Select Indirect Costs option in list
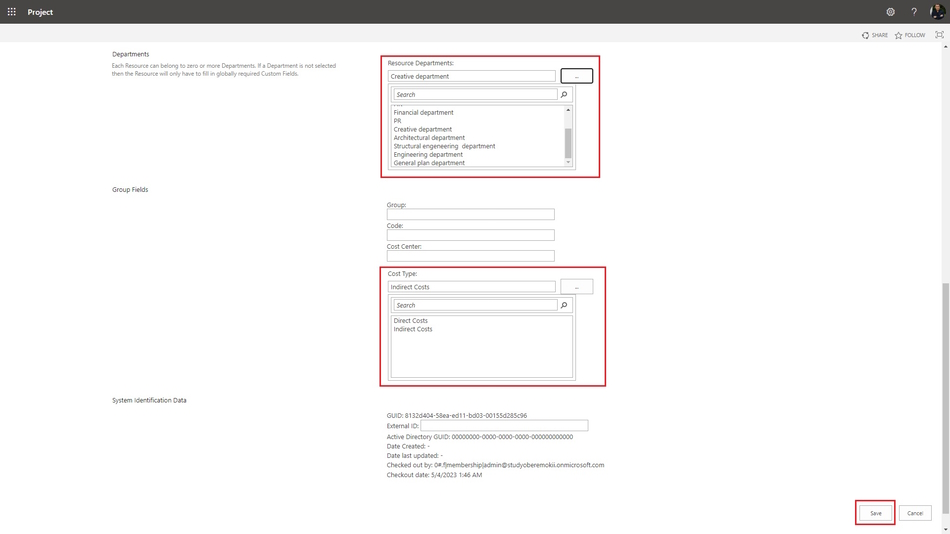The image size is (950, 534). (x=413, y=329)
